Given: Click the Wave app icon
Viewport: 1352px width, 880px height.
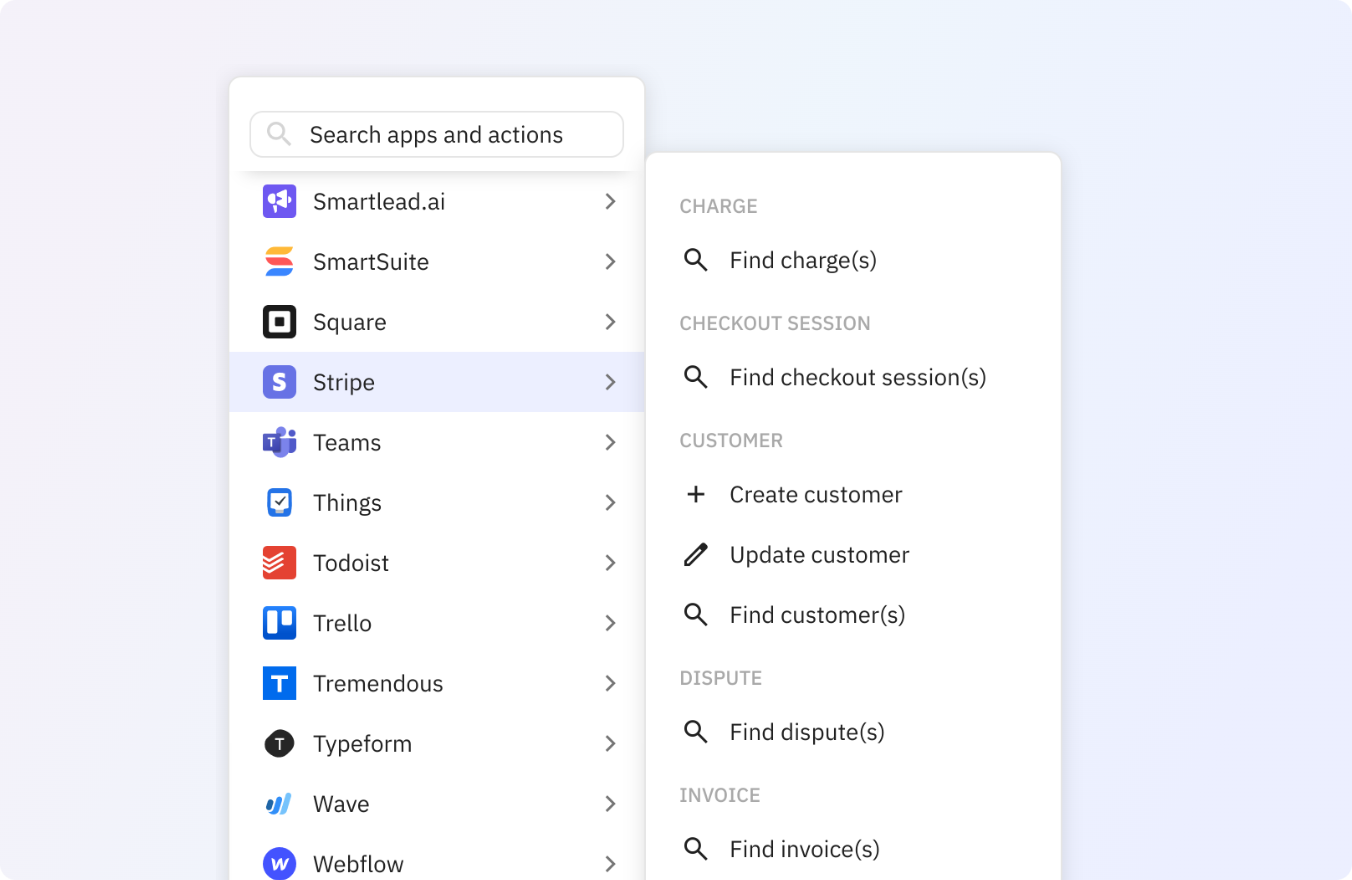Looking at the screenshot, I should point(279,803).
